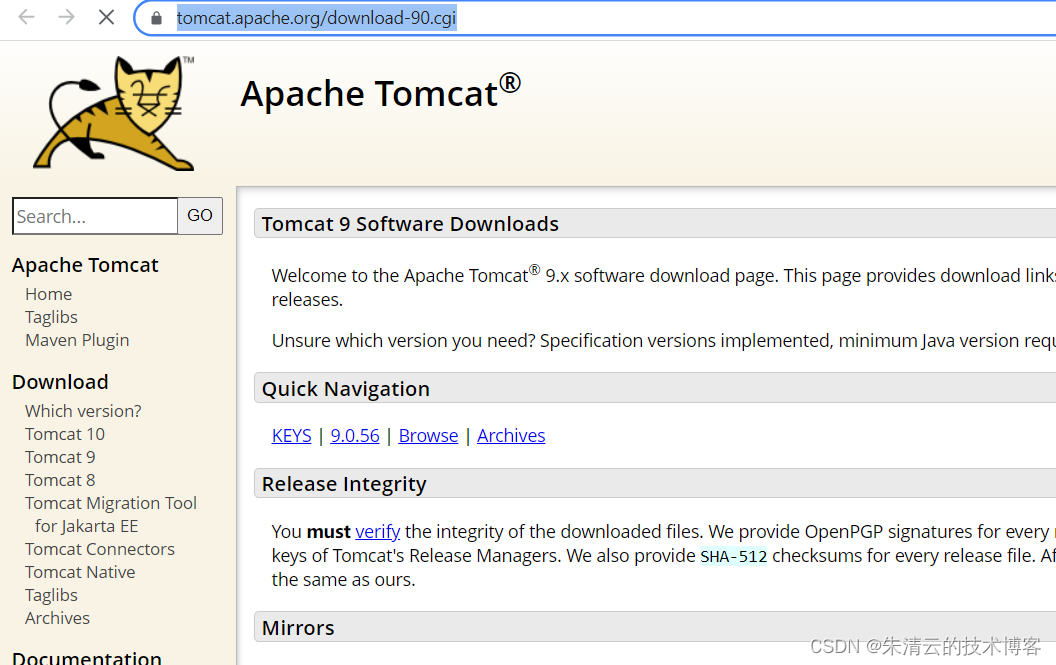Click the SHA-512 code text
Image resolution: width=1056 pixels, height=665 pixels.
coord(733,557)
